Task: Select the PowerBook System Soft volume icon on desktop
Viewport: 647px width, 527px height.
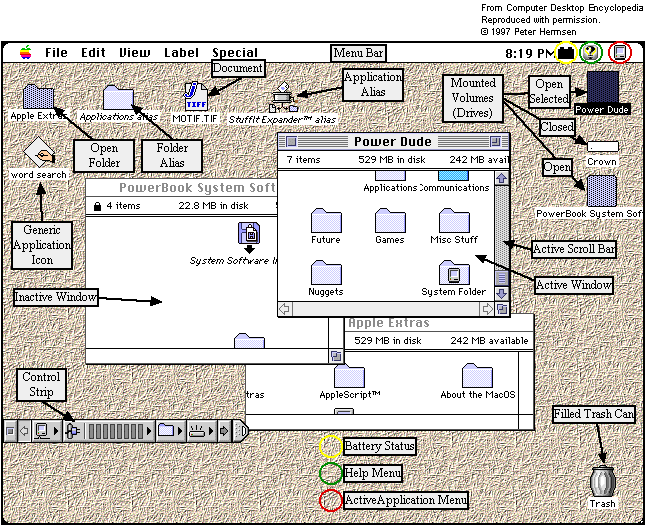Action: tap(602, 191)
